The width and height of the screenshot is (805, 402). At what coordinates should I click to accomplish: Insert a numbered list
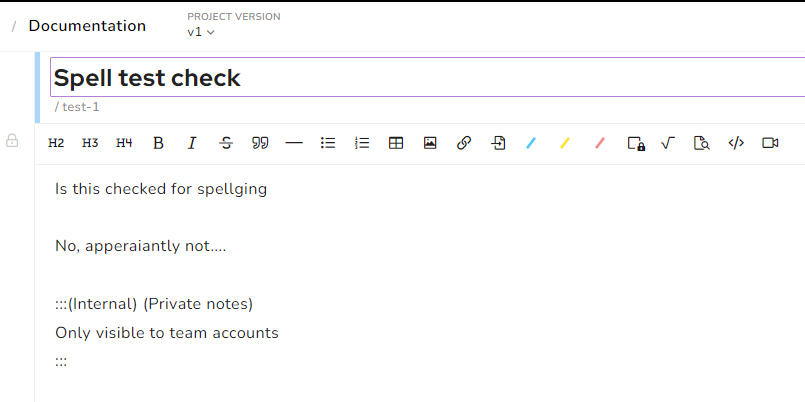point(362,143)
